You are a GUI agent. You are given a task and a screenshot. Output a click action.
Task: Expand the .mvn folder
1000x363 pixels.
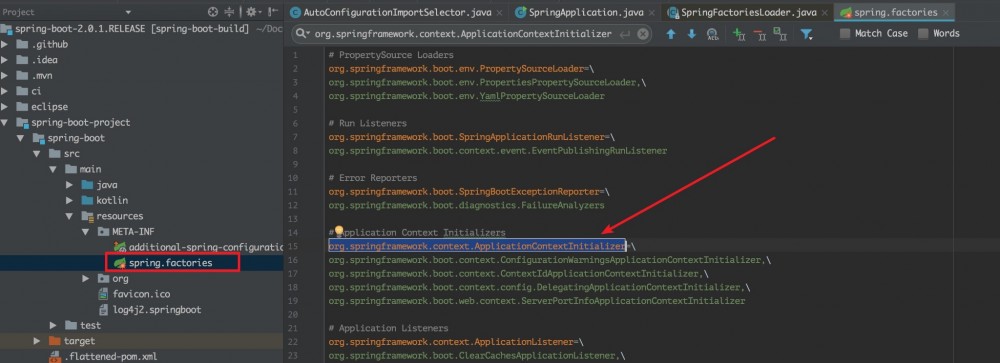tap(5, 75)
